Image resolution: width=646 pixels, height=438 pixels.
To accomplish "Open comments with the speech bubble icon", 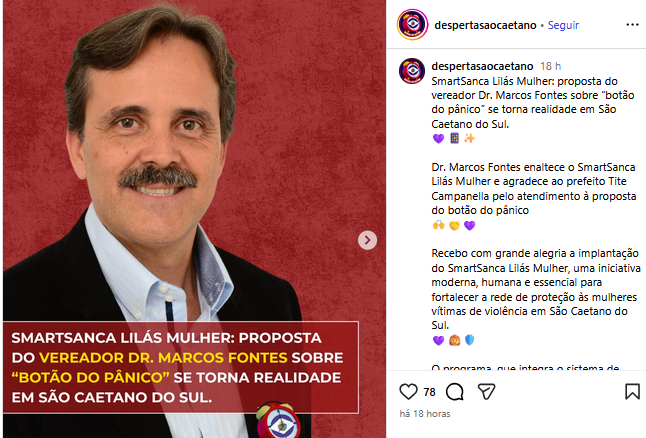I will [x=455, y=392].
